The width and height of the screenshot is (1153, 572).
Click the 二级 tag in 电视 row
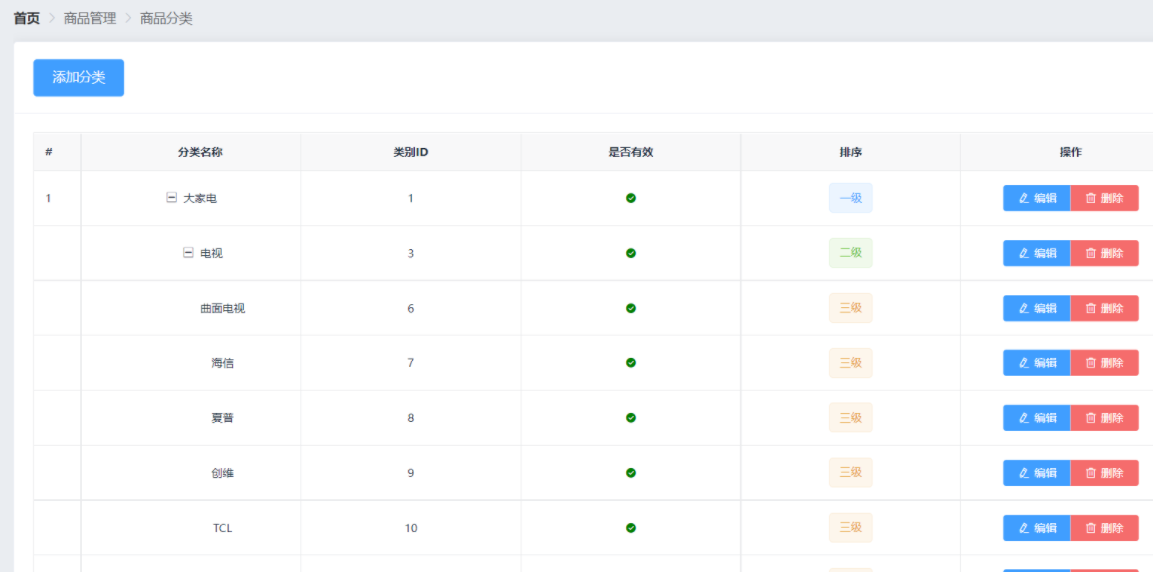coord(851,253)
